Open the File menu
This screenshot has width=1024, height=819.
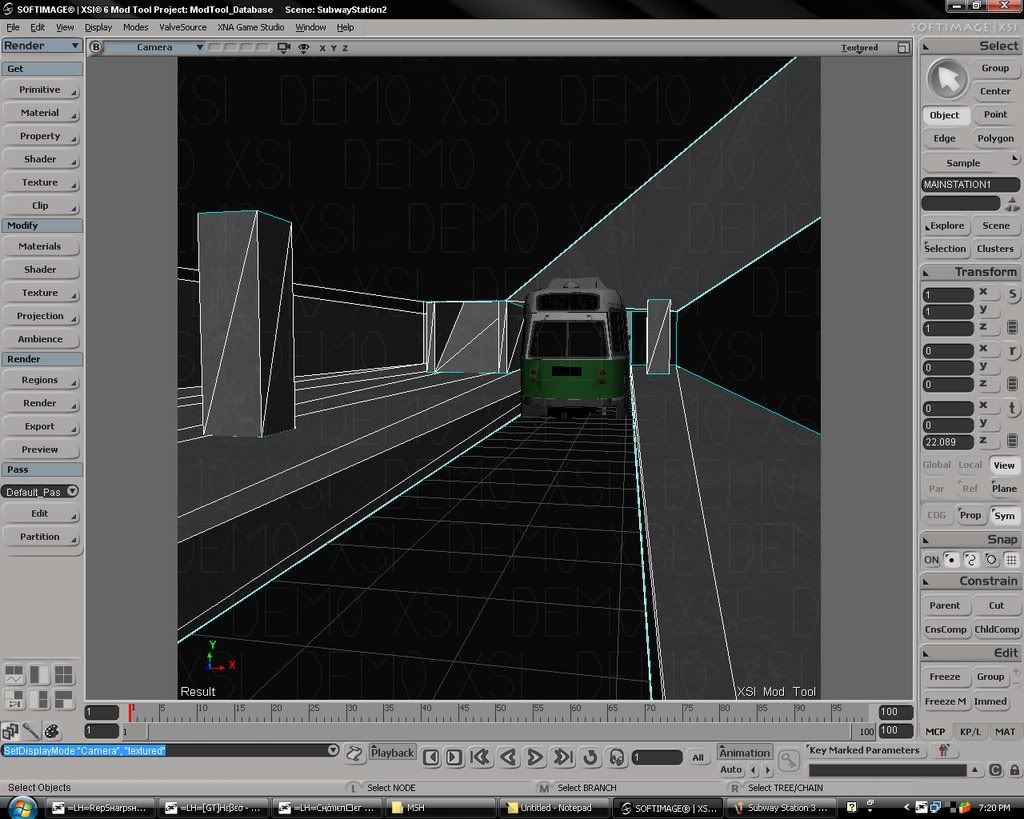13,27
